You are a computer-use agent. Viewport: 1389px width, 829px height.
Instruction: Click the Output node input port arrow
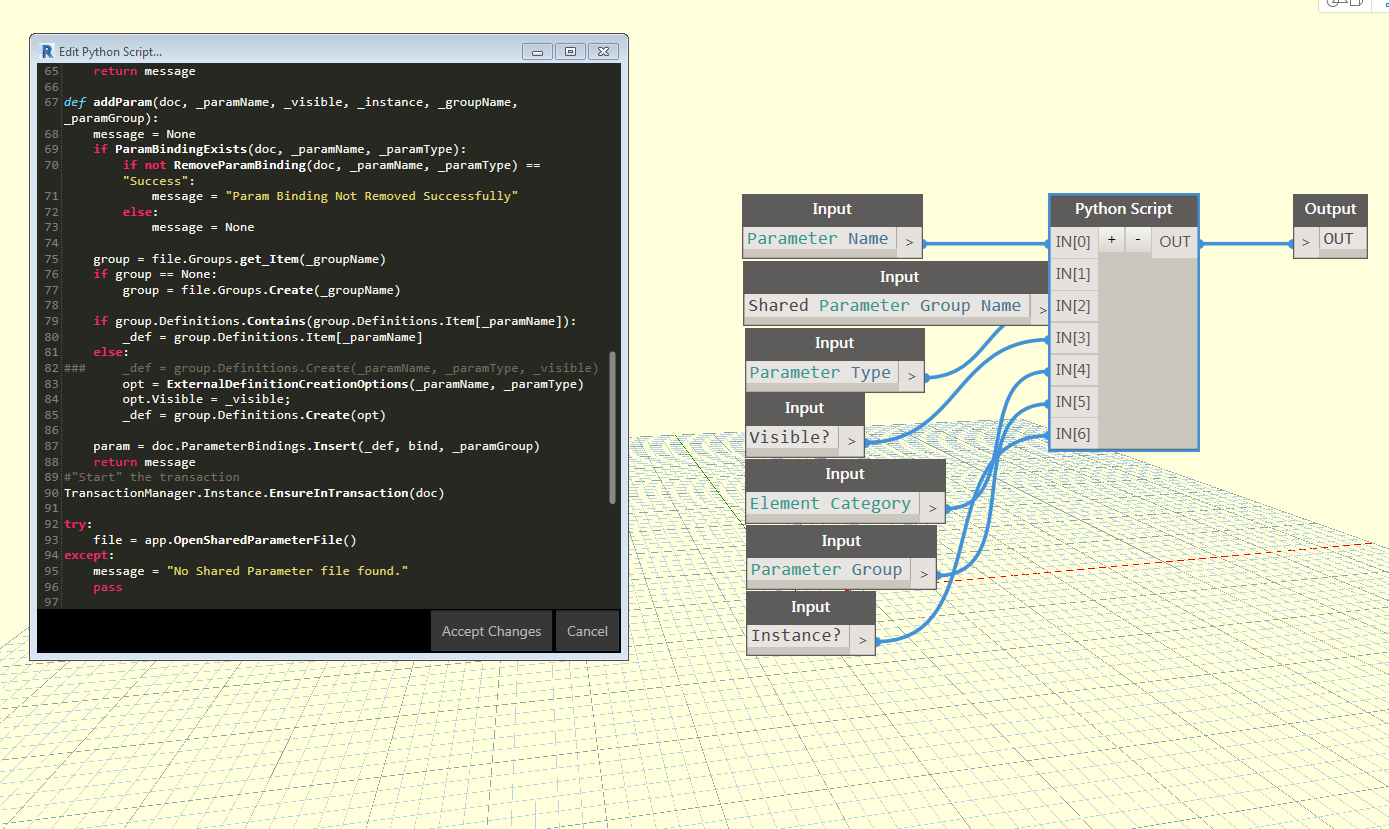point(1306,241)
